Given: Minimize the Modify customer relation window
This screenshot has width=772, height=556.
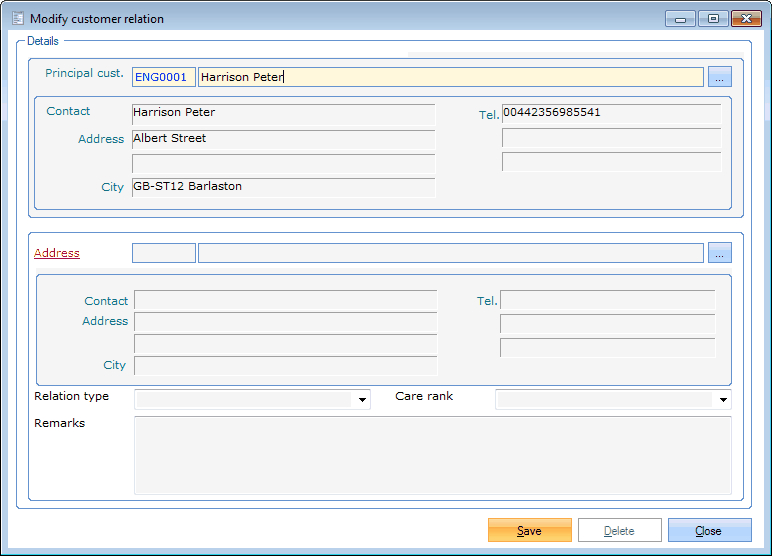Looking at the screenshot, I should (x=680, y=19).
